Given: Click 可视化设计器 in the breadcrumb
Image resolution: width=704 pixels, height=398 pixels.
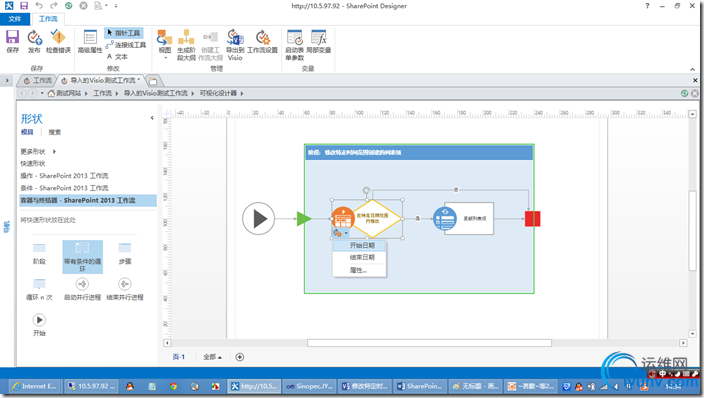Looking at the screenshot, I should coord(218,93).
